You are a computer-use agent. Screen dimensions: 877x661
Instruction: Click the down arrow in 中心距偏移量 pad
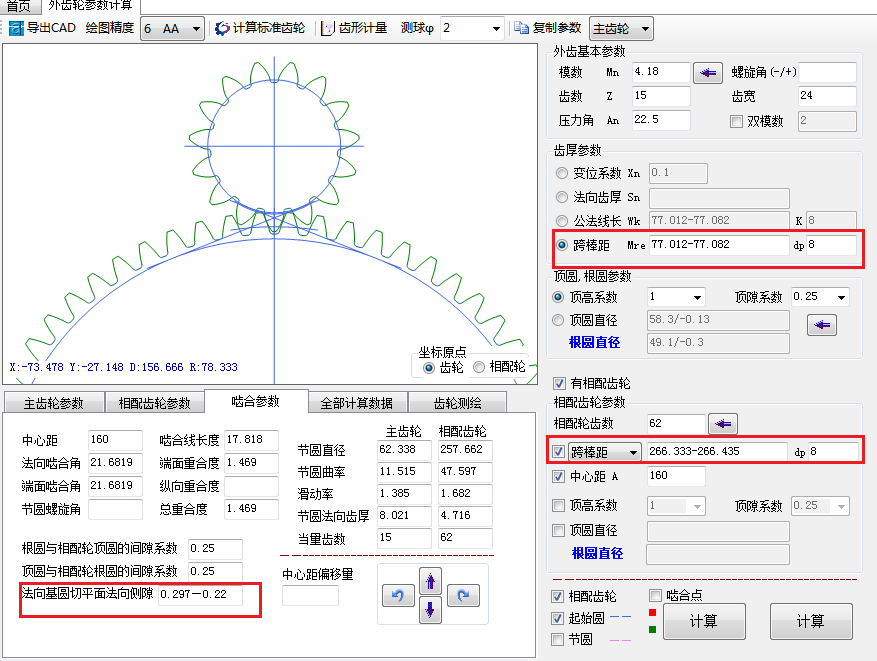point(430,610)
